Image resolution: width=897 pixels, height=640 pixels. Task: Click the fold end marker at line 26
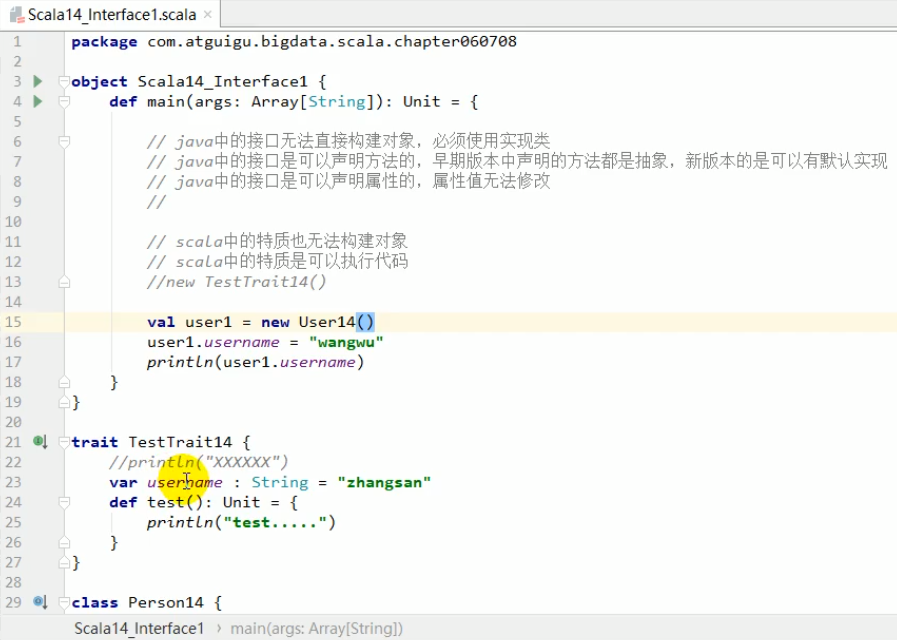pos(64,542)
